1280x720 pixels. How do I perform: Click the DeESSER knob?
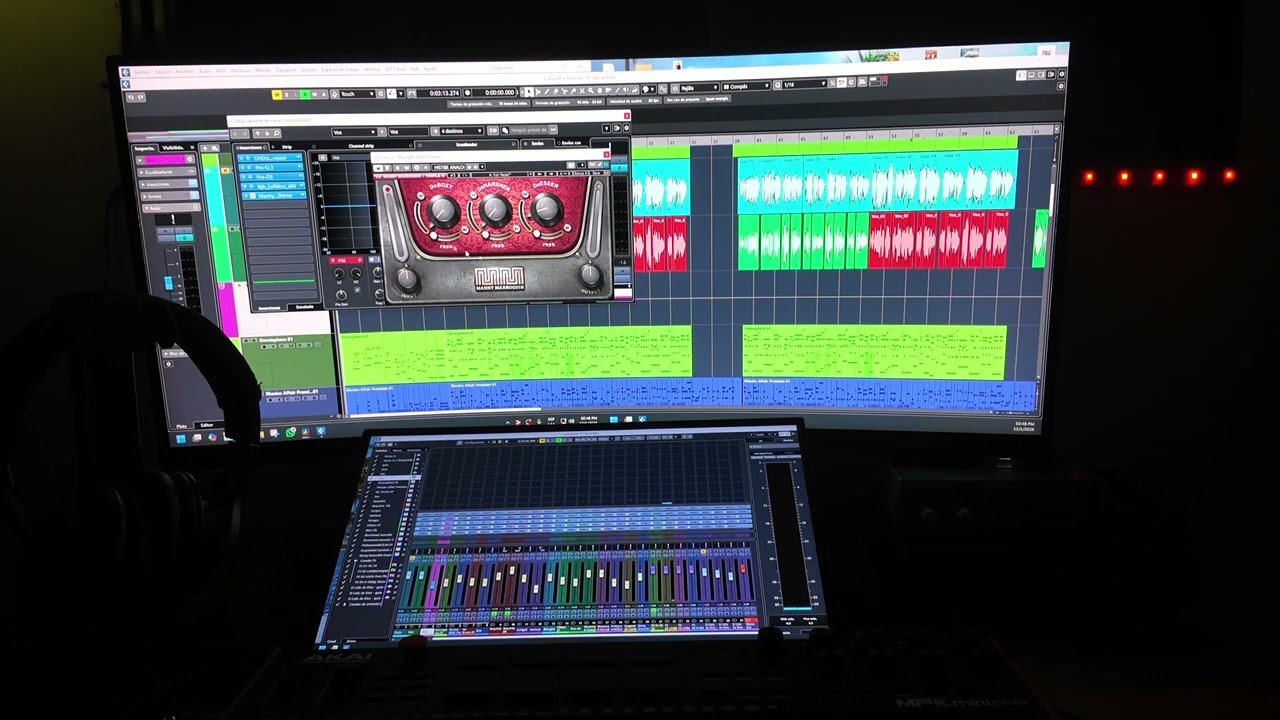547,209
